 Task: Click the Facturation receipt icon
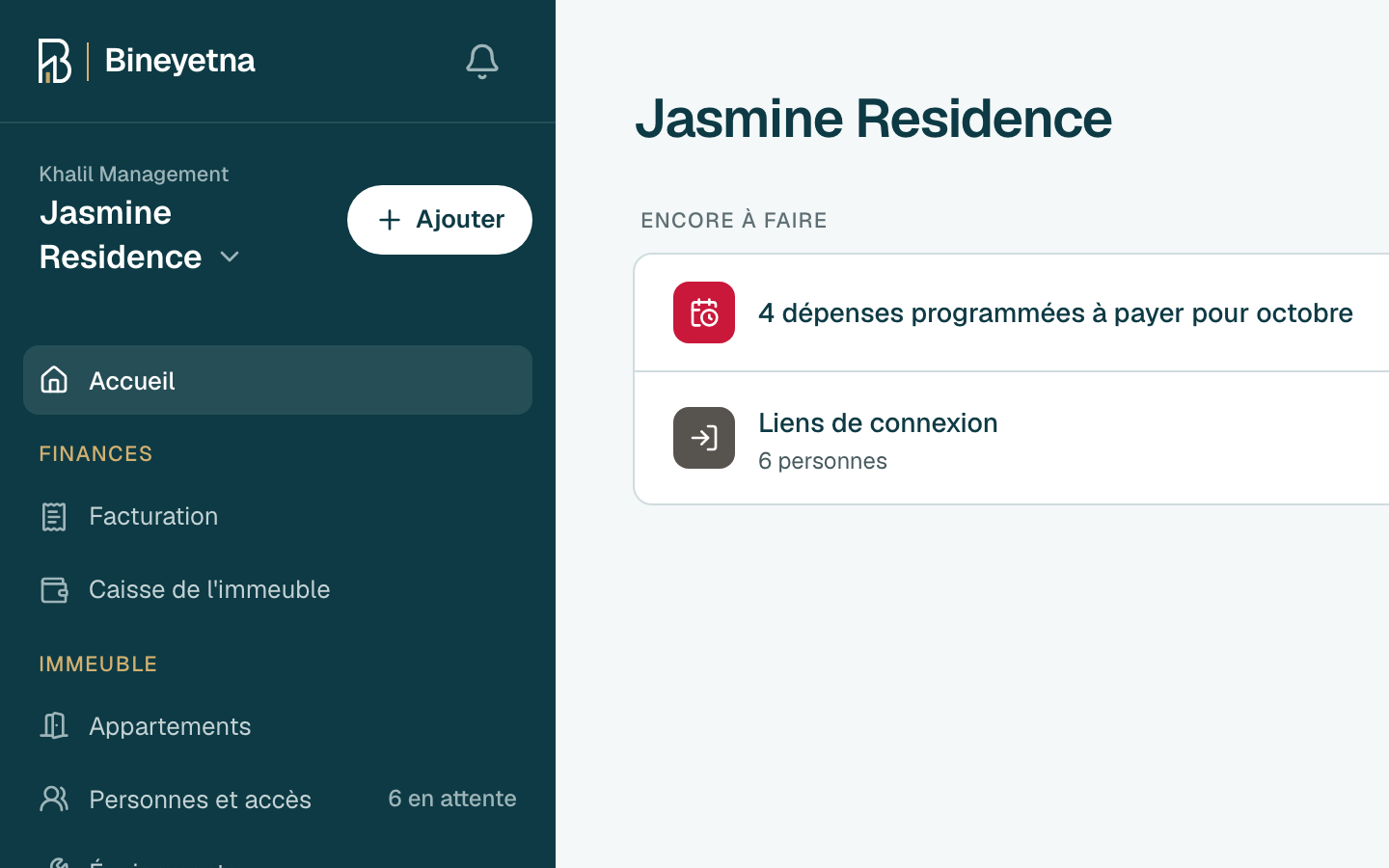[x=54, y=517]
